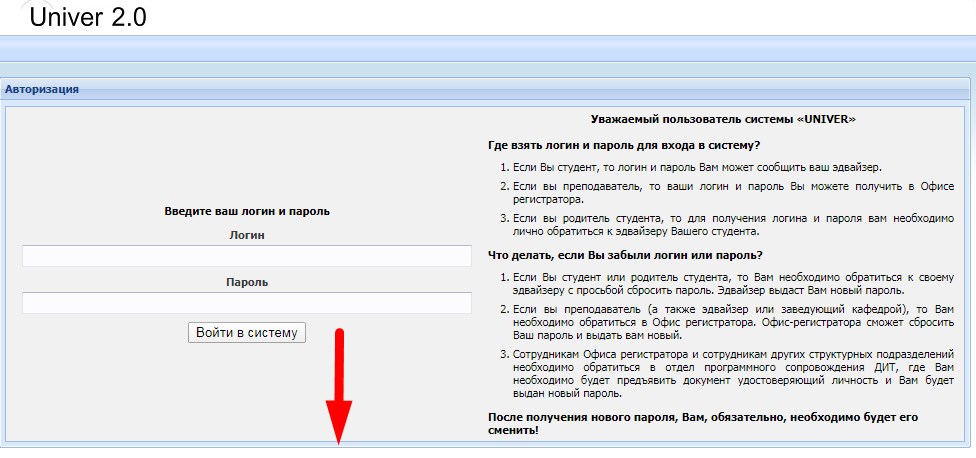Click the item about Офис регистратора staff and ДИТ
This screenshot has width=976, height=458.
click(x=730, y=373)
